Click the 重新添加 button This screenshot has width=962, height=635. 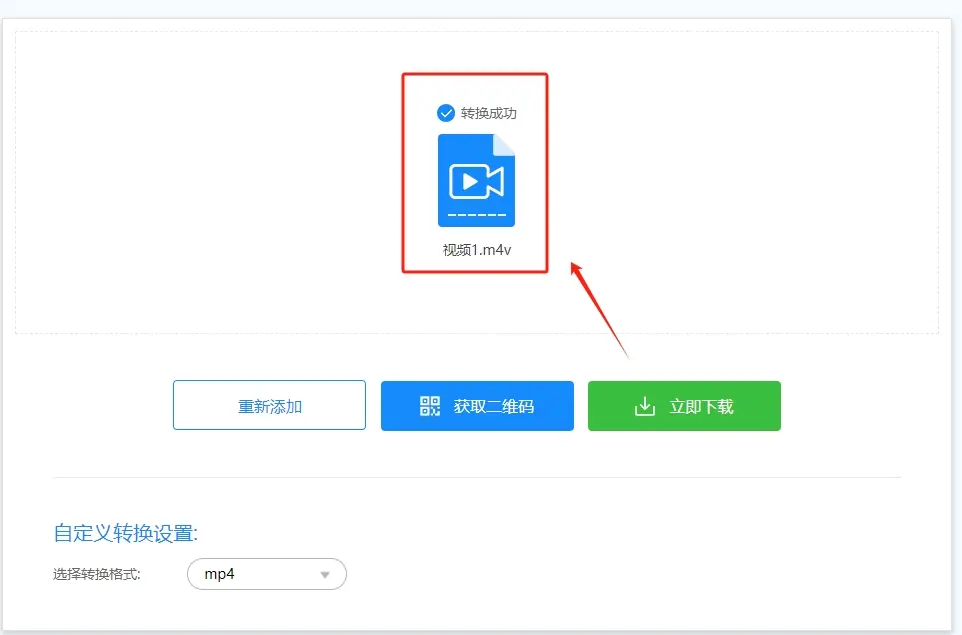(x=269, y=405)
